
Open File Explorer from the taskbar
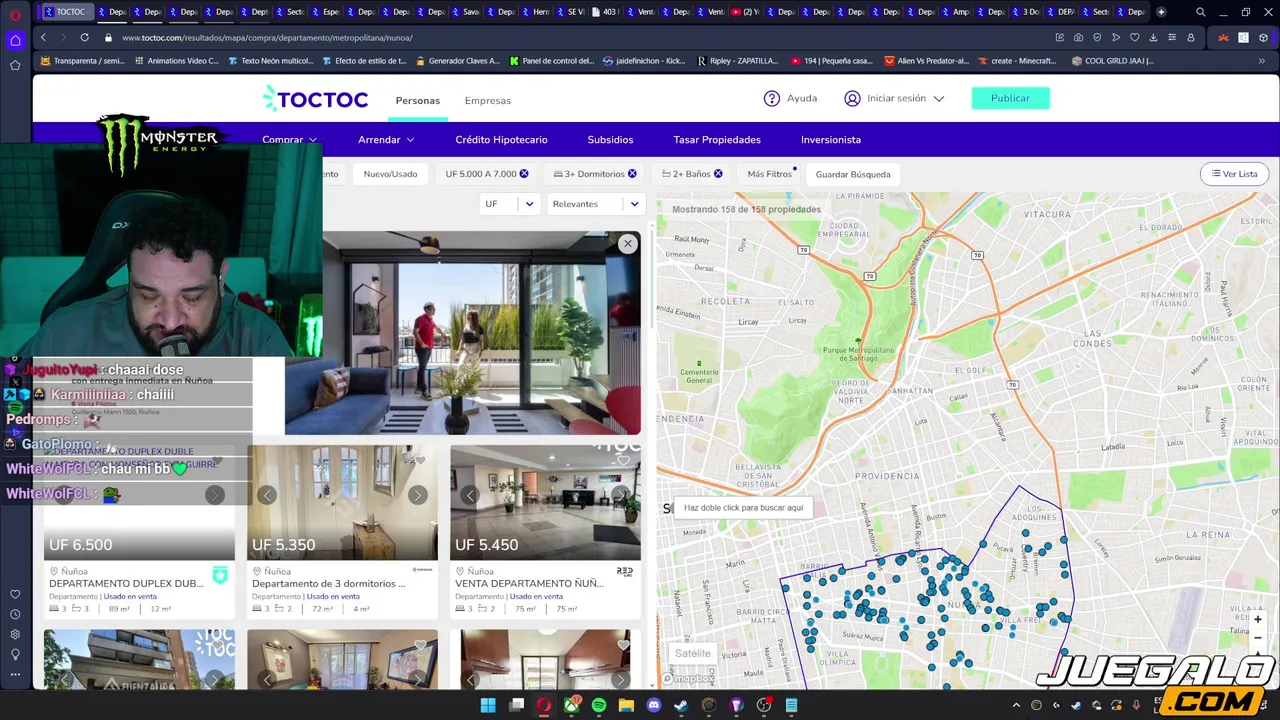[x=626, y=706]
